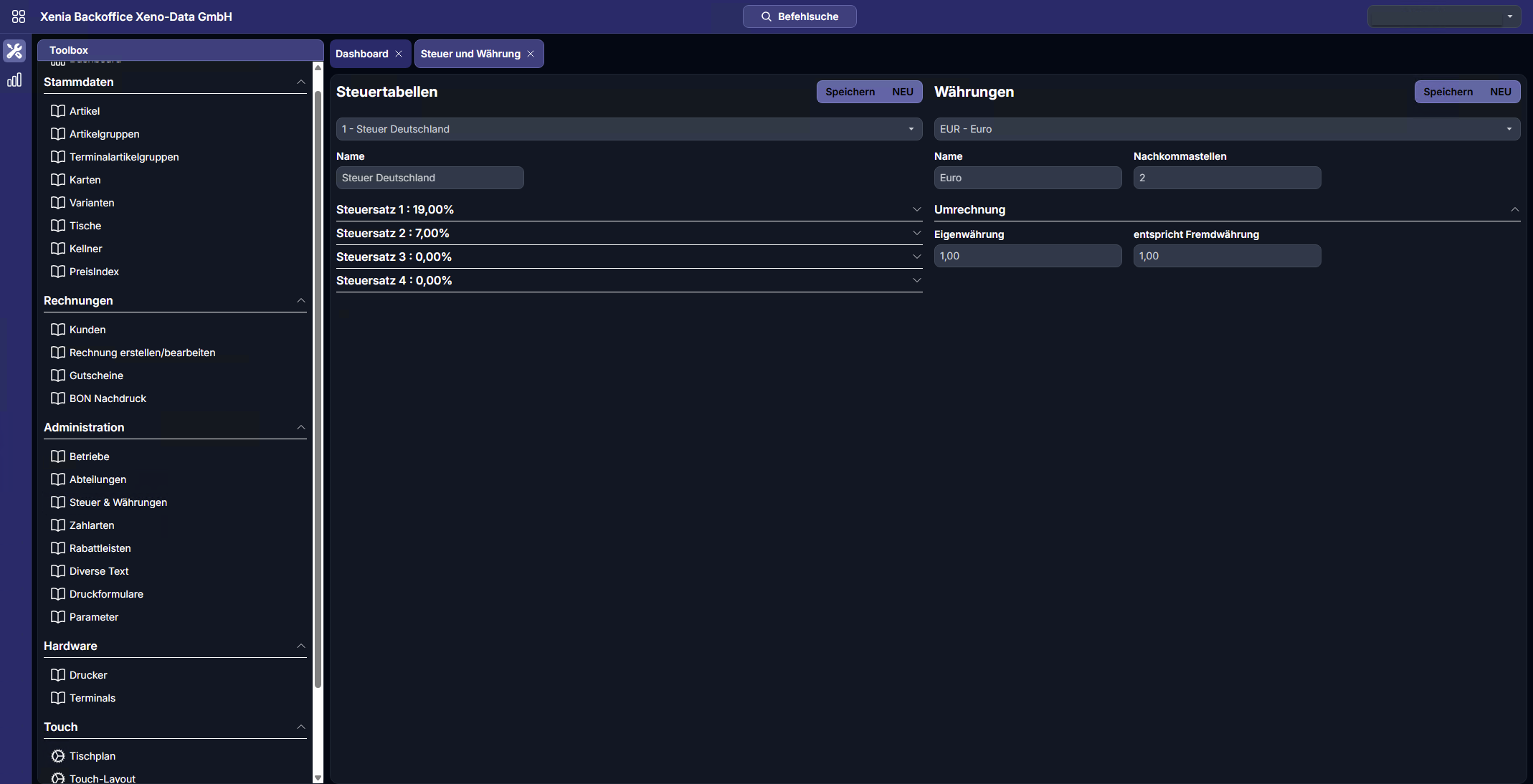Click Speichern in Steuertabellen panel

[x=850, y=92]
